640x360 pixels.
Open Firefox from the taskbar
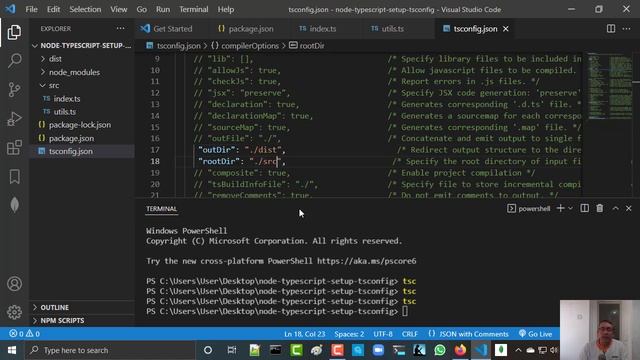(x=460, y=350)
